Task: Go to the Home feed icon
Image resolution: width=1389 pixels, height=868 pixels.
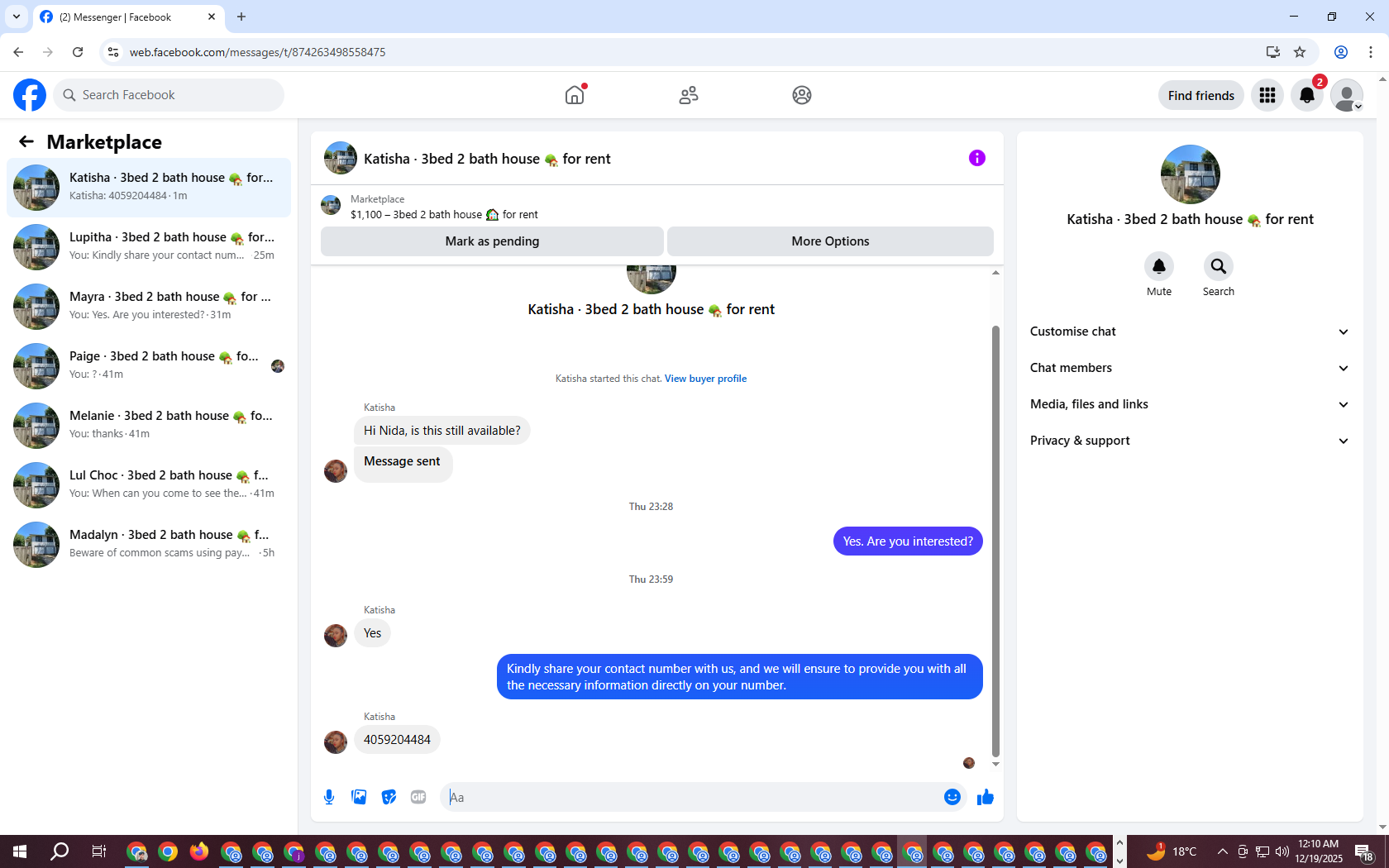Action: [x=575, y=95]
